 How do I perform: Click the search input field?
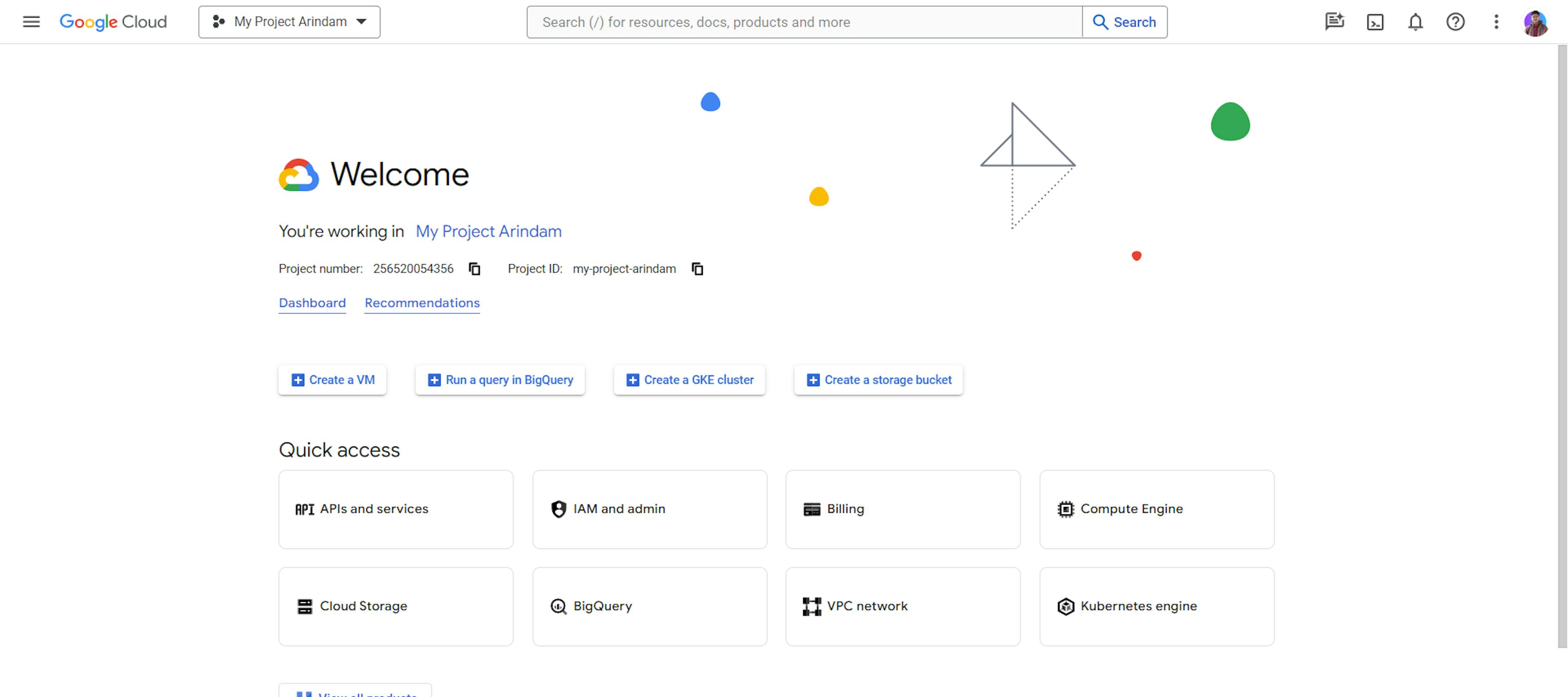(x=805, y=21)
